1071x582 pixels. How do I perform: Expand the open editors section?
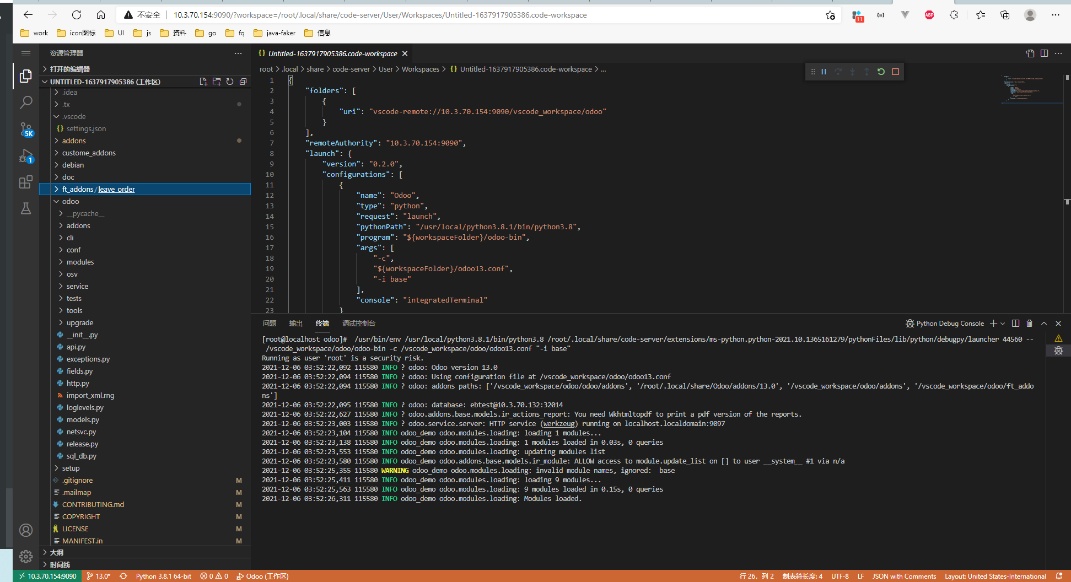pos(146,69)
